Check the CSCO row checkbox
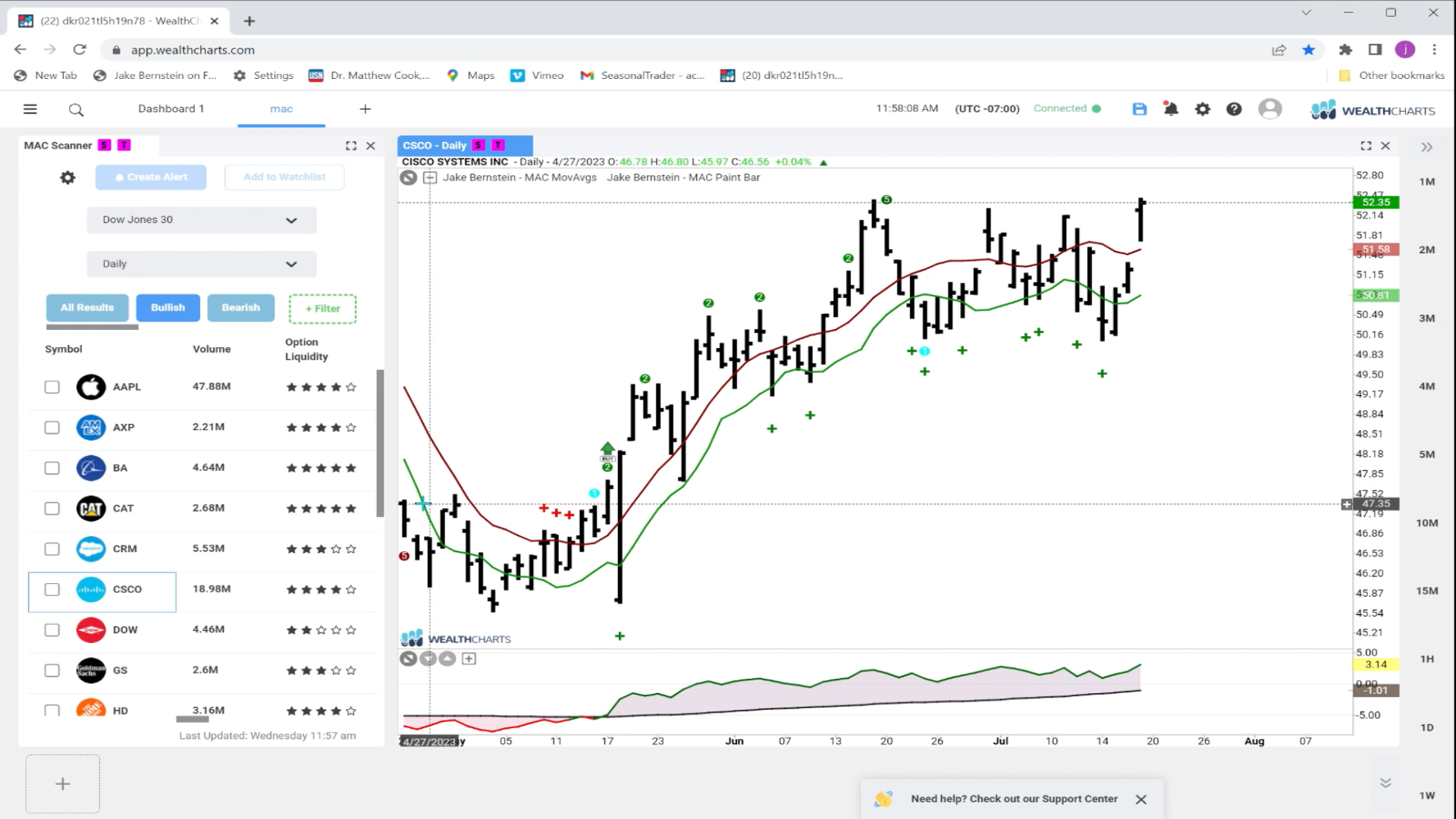The height and width of the screenshot is (819, 1456). [x=52, y=589]
